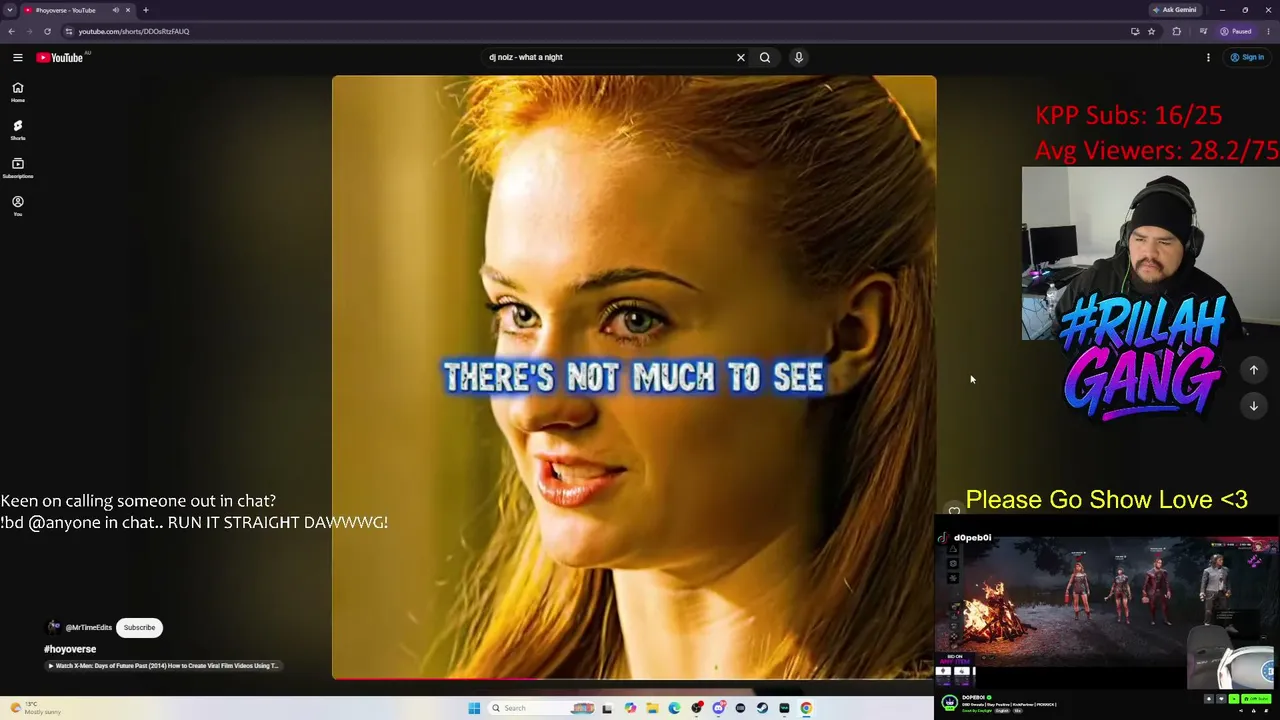This screenshot has height=720, width=1280.
Task: Start voice search with the microphone
Action: (798, 57)
